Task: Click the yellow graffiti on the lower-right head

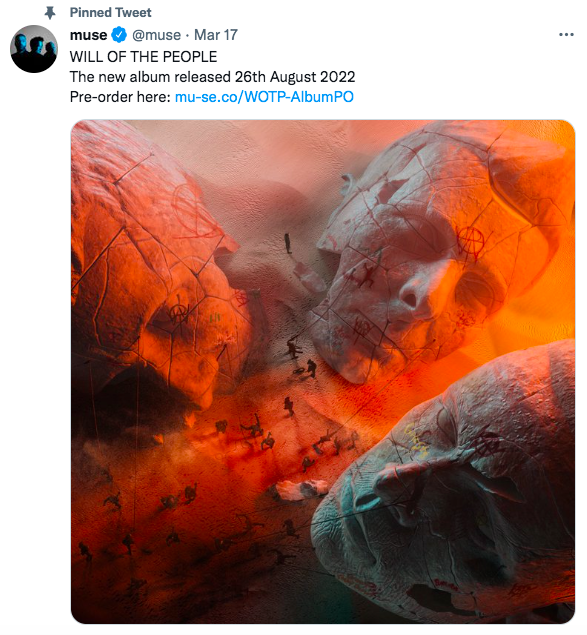Action: 418,439
